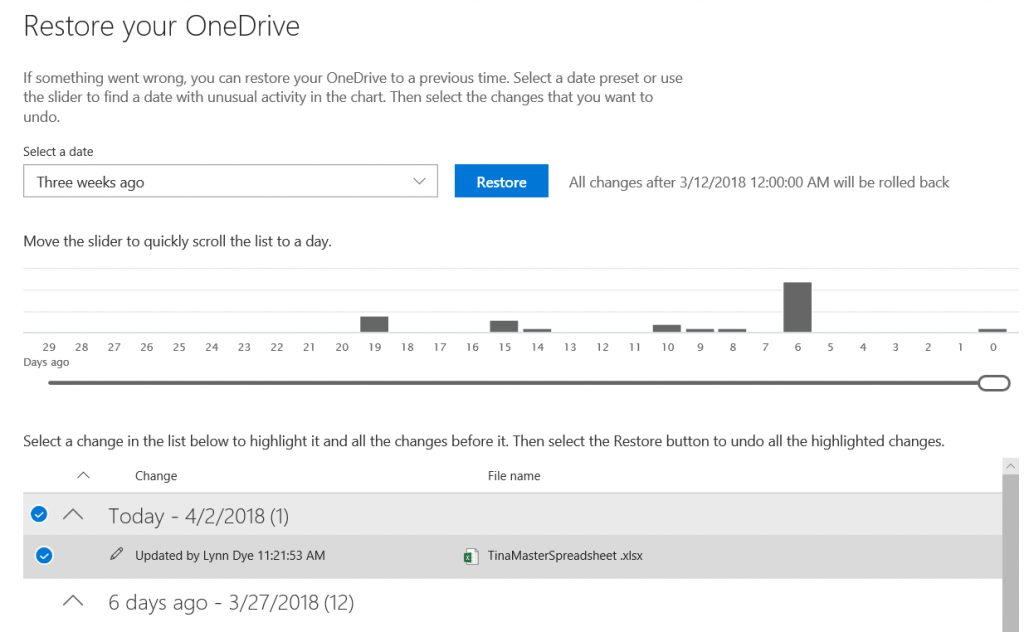Select the chart bar above day 19
This screenshot has height=632, width=1024.
(x=373, y=325)
